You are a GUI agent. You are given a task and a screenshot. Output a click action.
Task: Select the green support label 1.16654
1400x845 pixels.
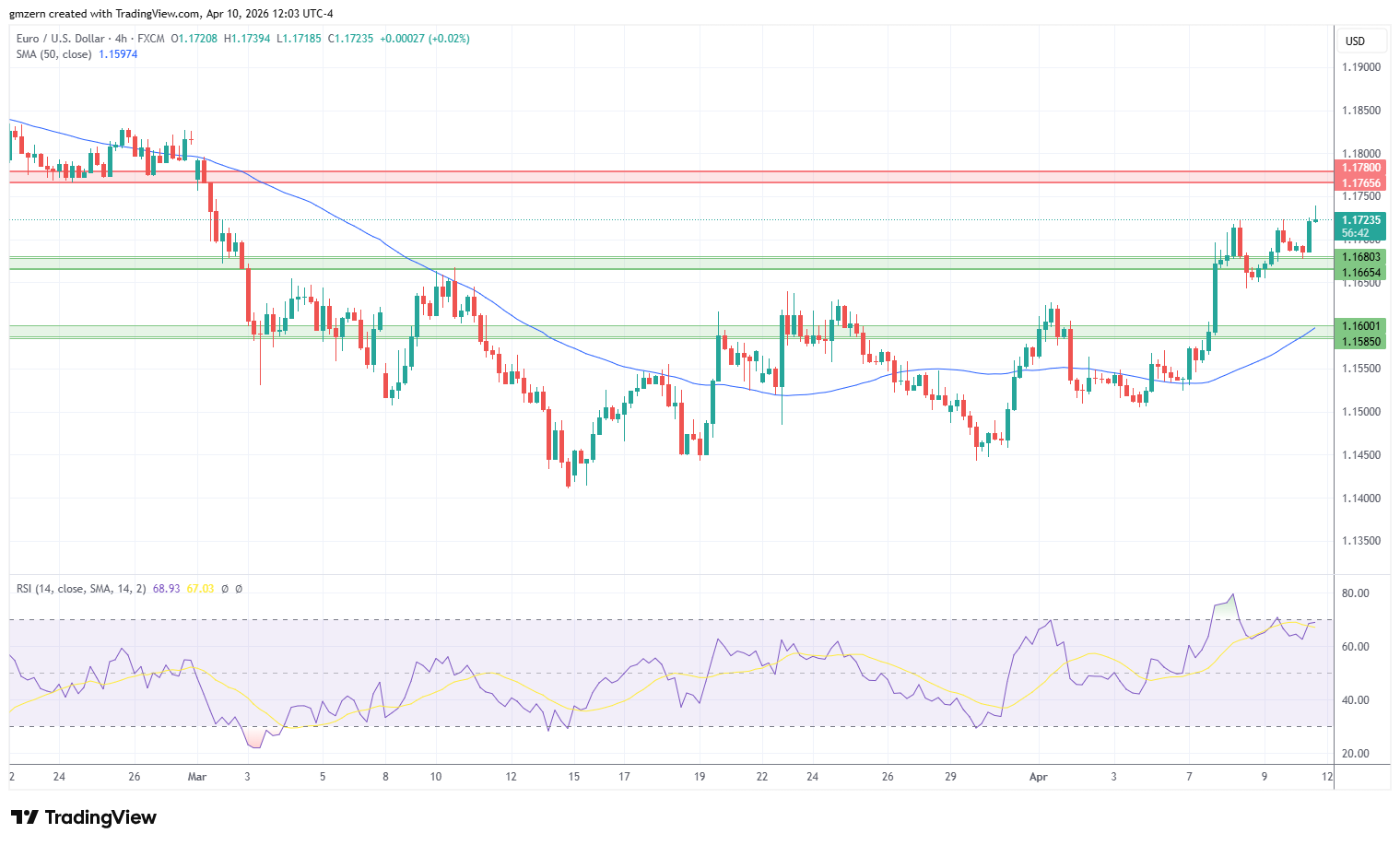(x=1360, y=273)
